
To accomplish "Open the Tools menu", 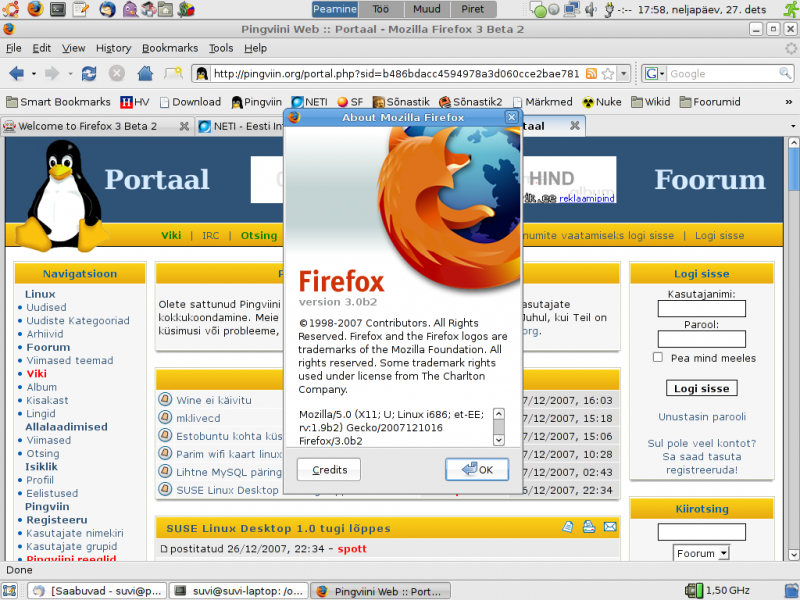I will point(221,48).
